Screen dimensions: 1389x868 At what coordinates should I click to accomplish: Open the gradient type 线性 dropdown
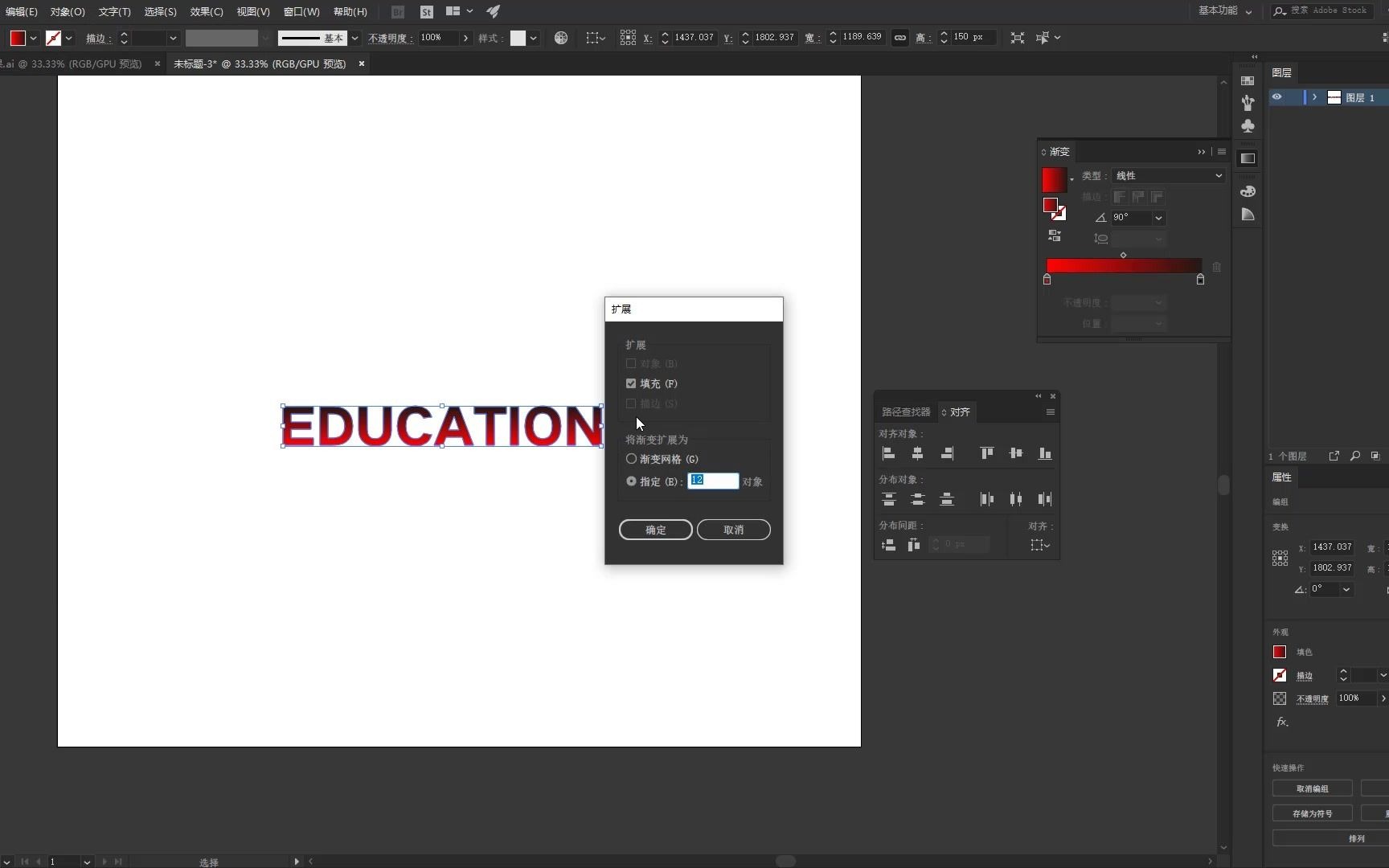coord(1167,175)
